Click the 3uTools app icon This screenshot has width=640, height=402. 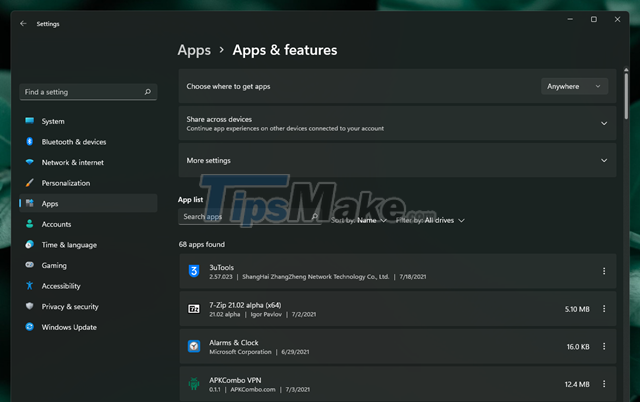tap(194, 271)
